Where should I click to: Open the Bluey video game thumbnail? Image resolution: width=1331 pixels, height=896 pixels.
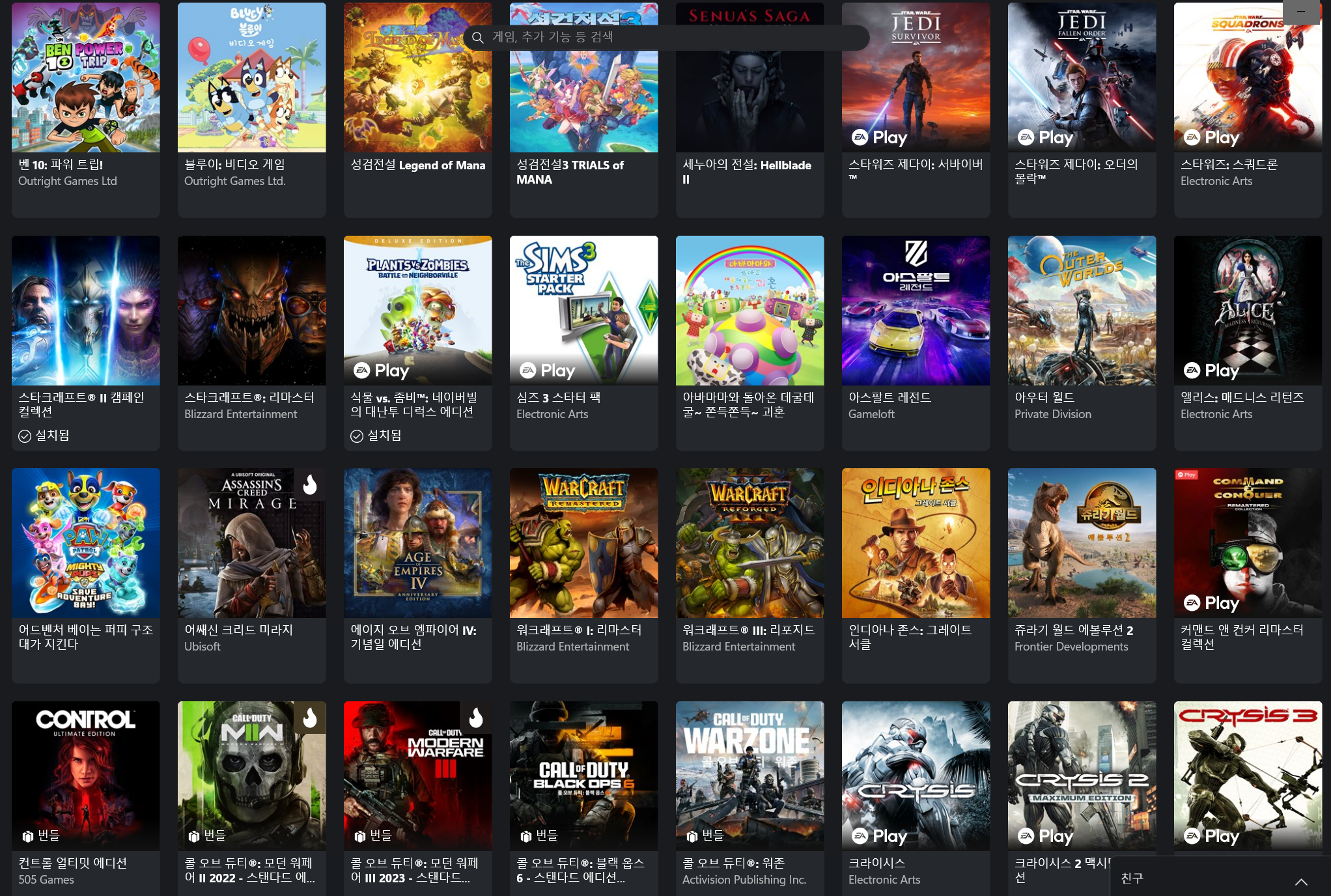[251, 77]
